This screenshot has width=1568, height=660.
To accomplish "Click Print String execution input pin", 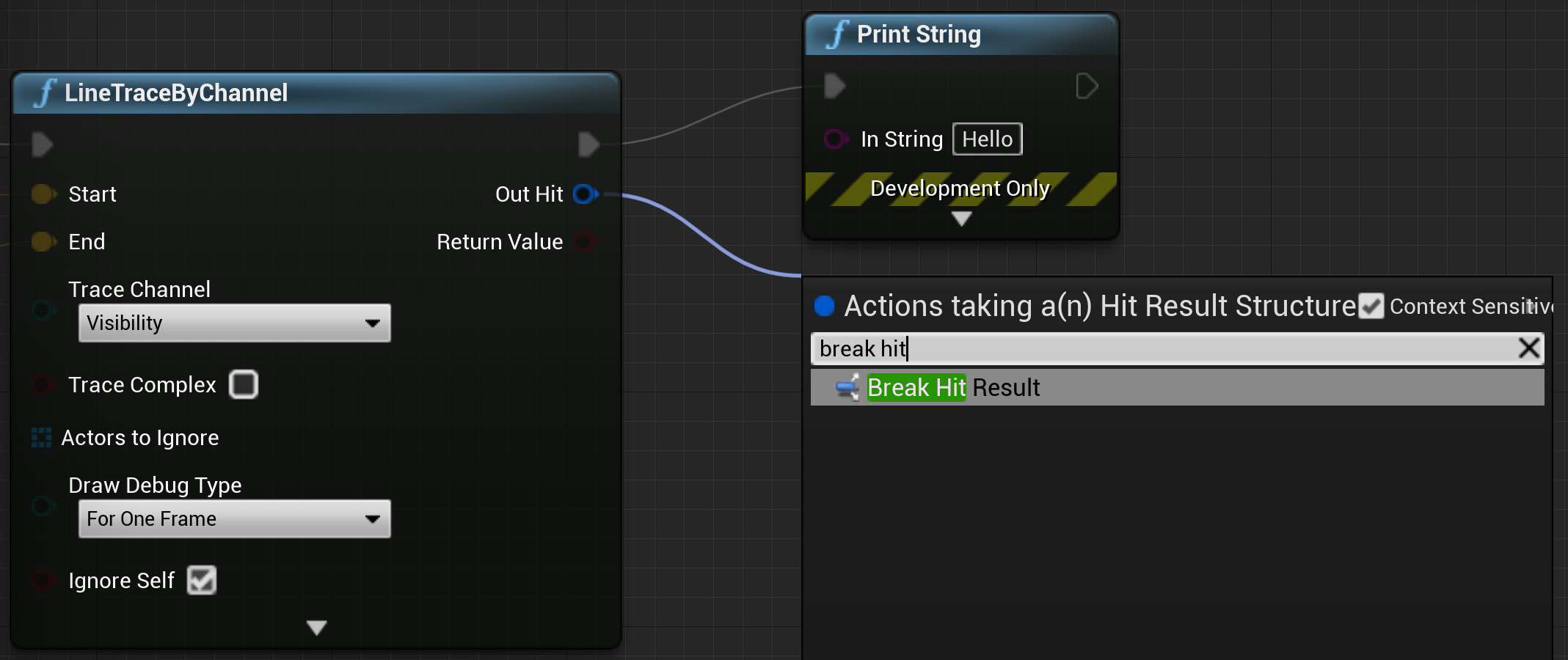I will coord(834,86).
